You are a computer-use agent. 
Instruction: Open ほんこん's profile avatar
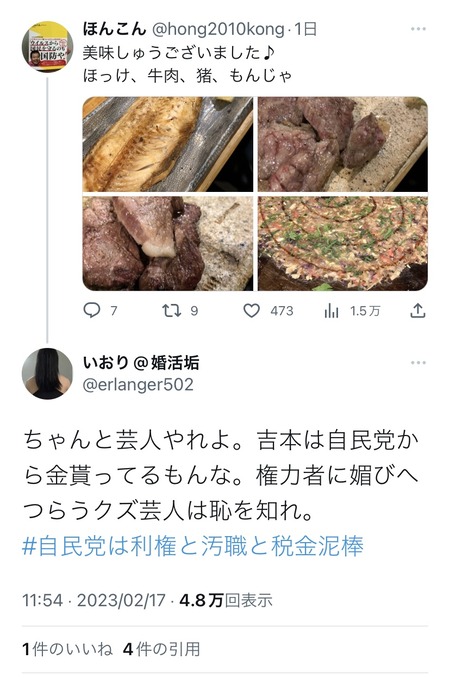pyautogui.click(x=48, y=47)
